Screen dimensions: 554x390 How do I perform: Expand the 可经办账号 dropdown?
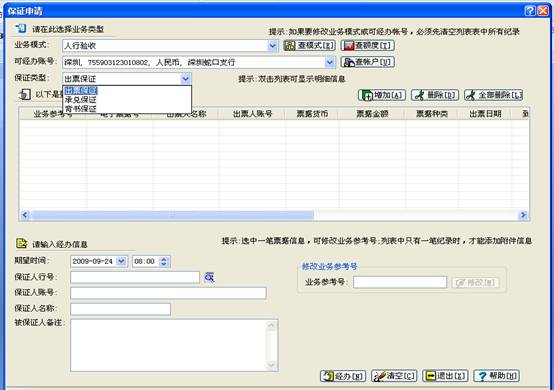[x=329, y=62]
